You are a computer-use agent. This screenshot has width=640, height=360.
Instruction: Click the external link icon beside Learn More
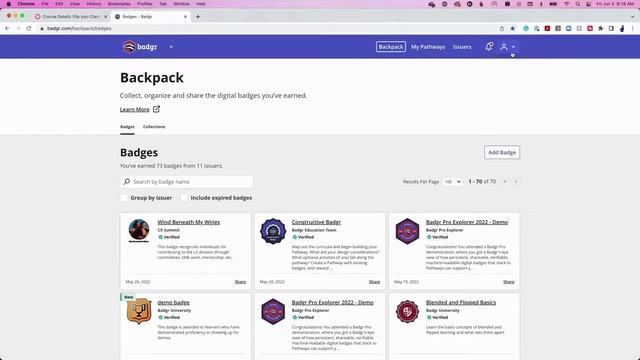point(156,109)
